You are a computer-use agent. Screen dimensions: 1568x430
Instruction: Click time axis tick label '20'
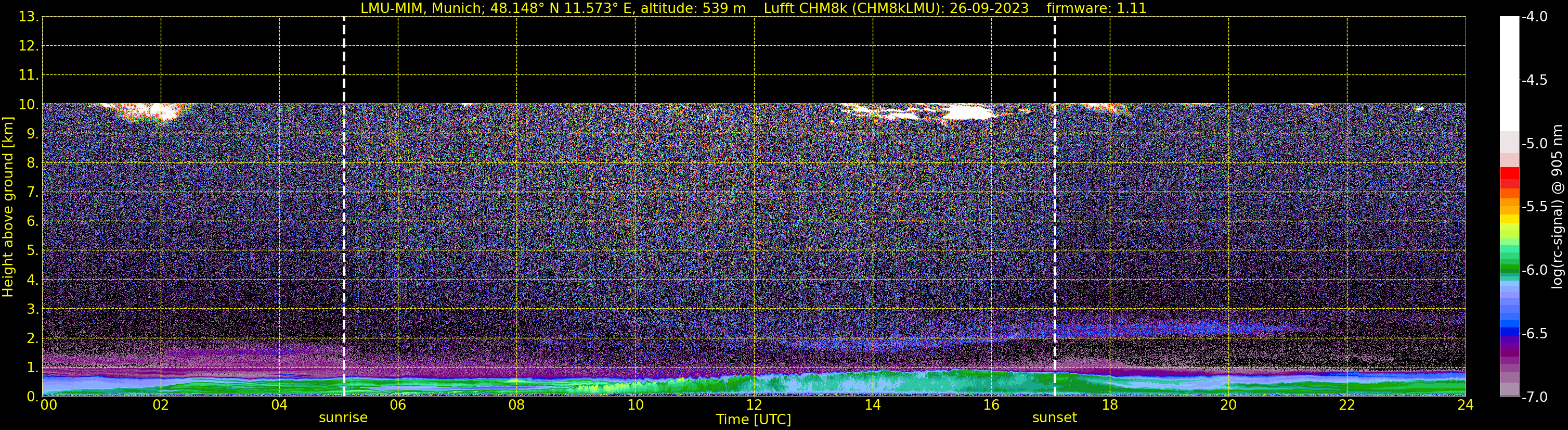(x=1228, y=405)
